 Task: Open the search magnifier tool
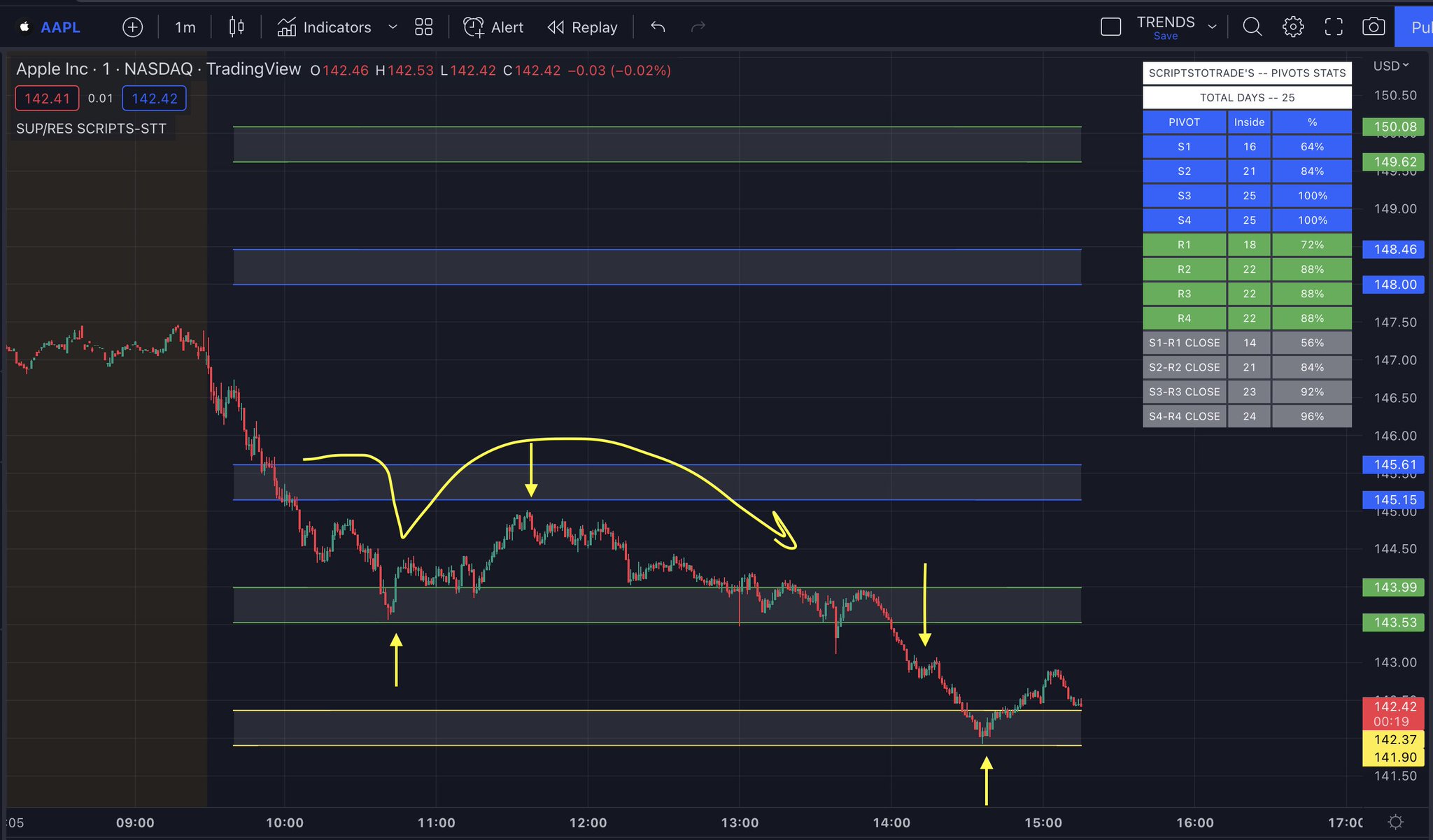(1252, 27)
